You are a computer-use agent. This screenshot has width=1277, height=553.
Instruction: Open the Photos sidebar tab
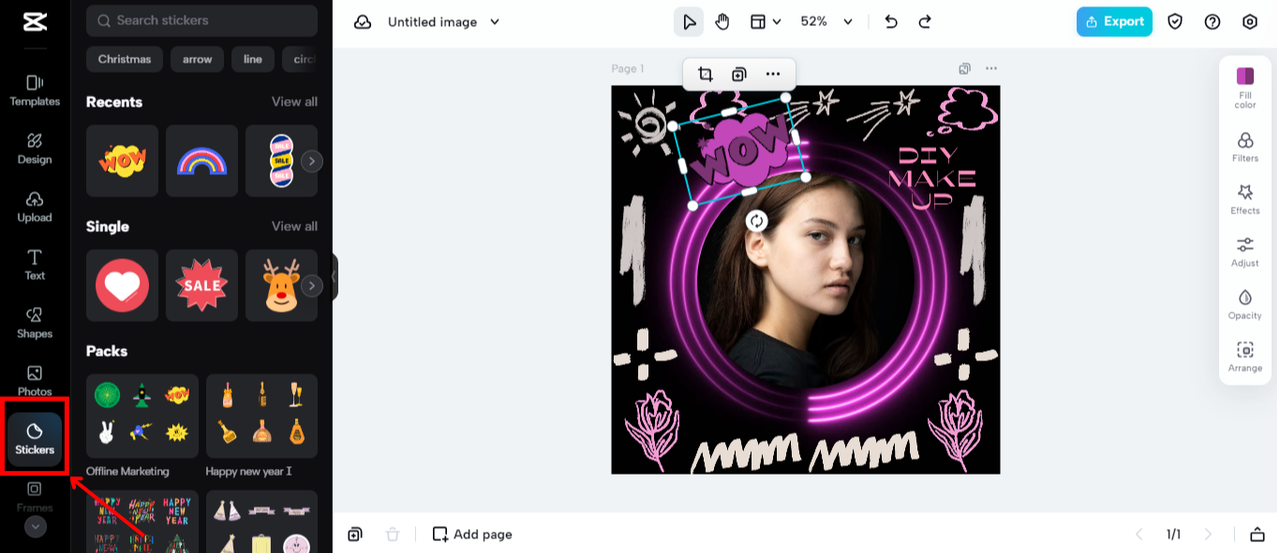coord(35,380)
